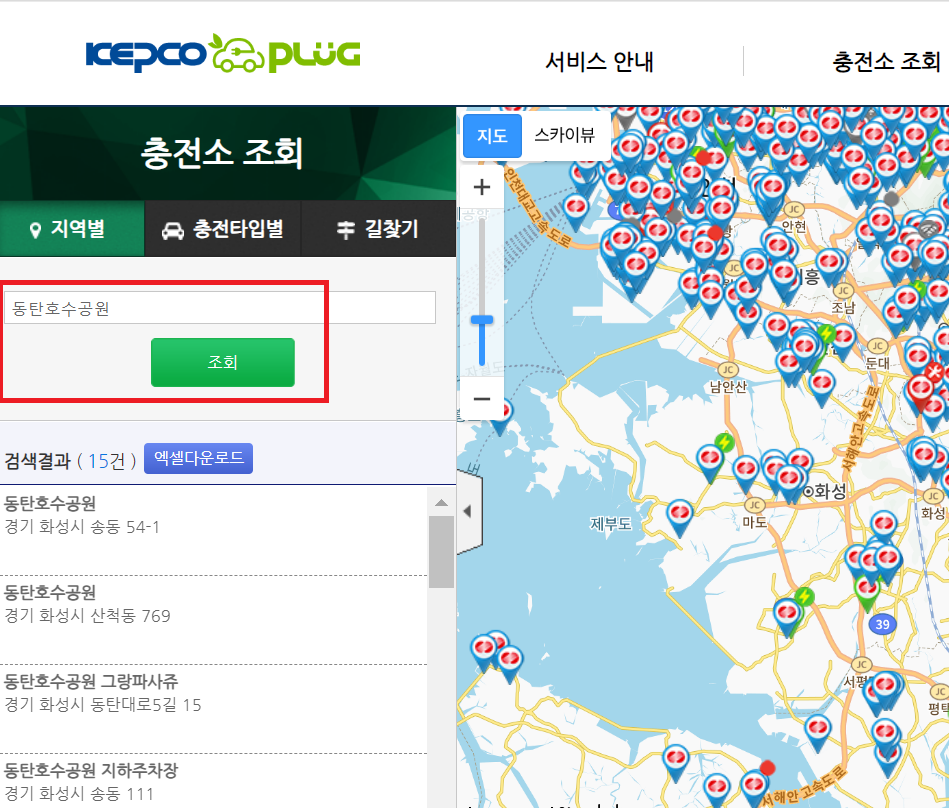Click the green 조회 search button

(x=222, y=362)
